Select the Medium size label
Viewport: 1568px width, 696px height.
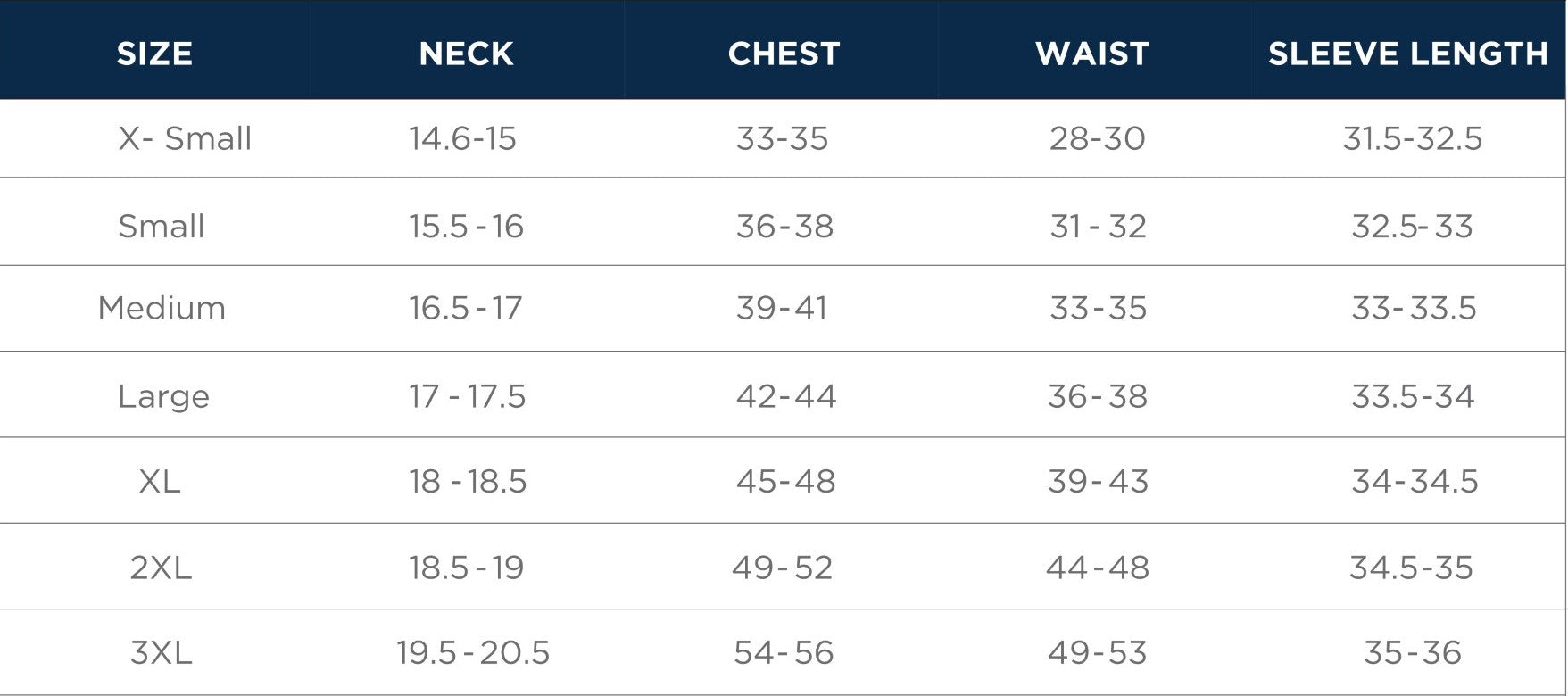162,308
